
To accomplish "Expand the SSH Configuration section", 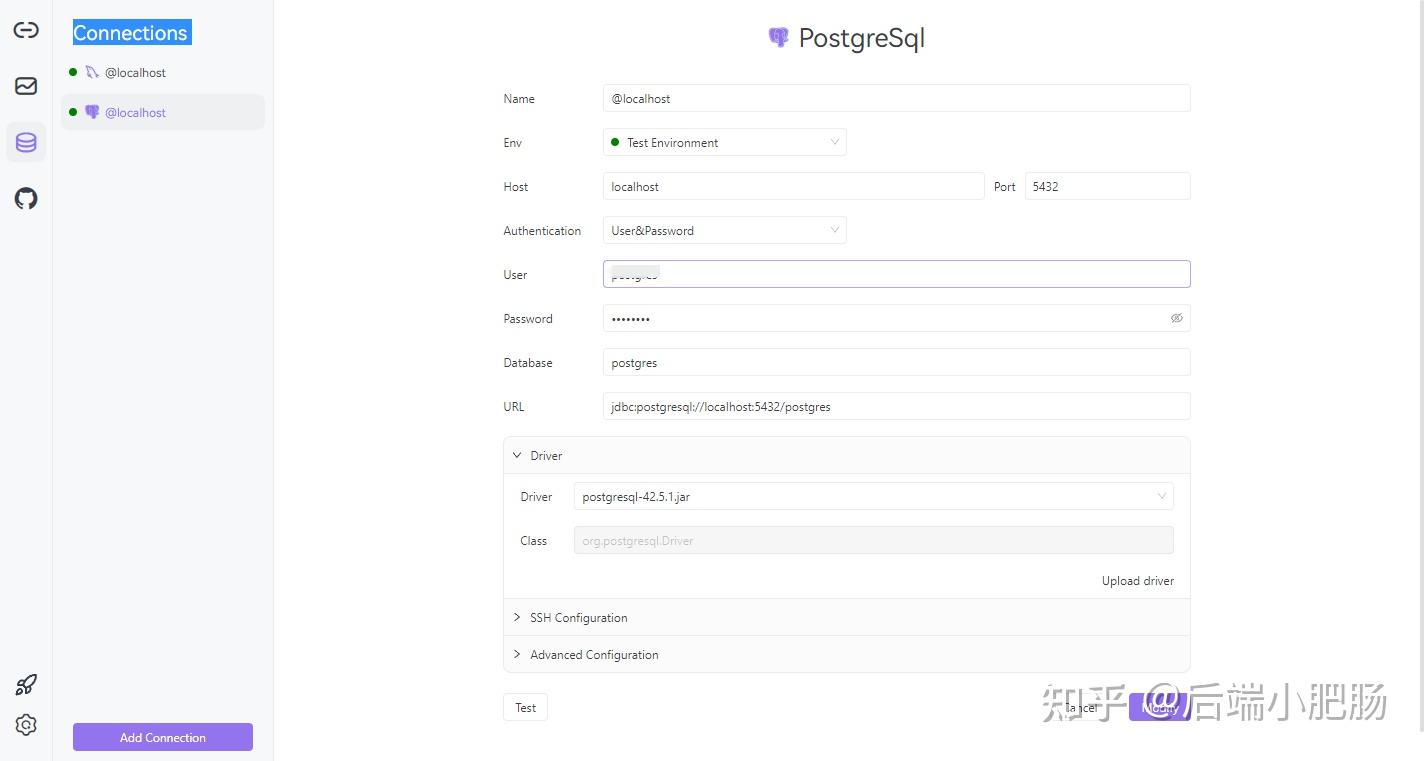I will [x=578, y=617].
